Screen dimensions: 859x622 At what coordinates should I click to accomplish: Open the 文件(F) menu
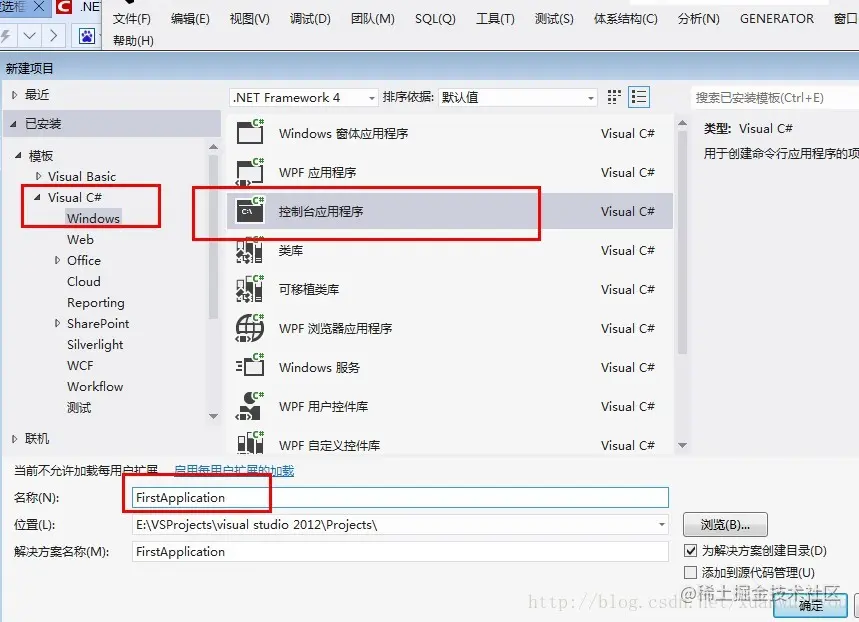point(131,19)
